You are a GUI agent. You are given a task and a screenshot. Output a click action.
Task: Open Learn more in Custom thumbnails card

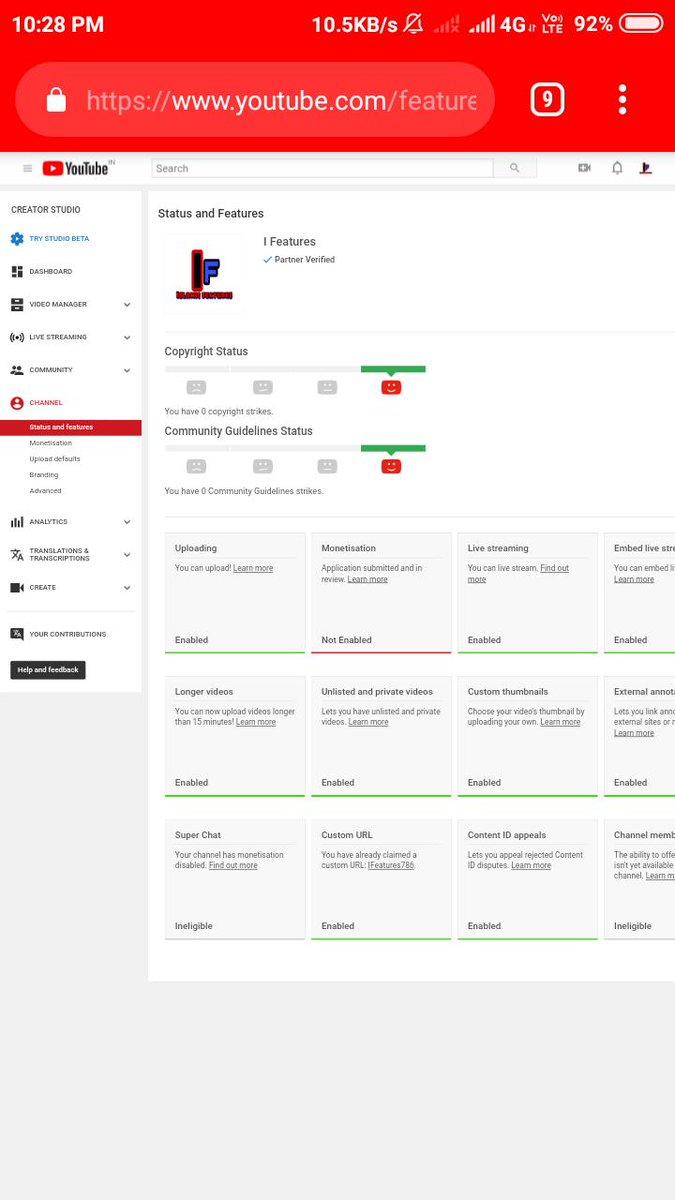[x=560, y=722]
